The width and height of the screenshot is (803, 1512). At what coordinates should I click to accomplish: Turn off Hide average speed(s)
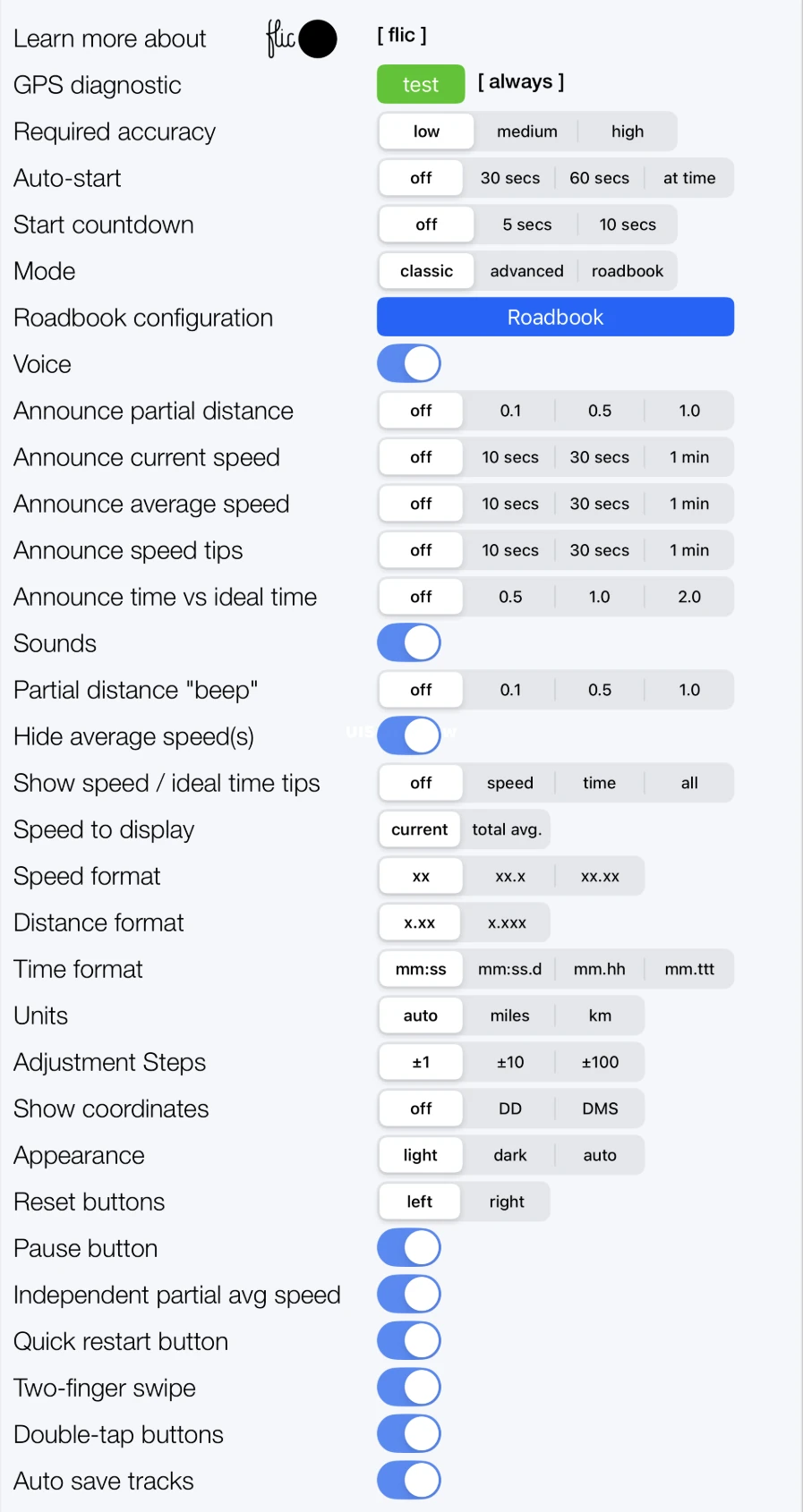[409, 735]
